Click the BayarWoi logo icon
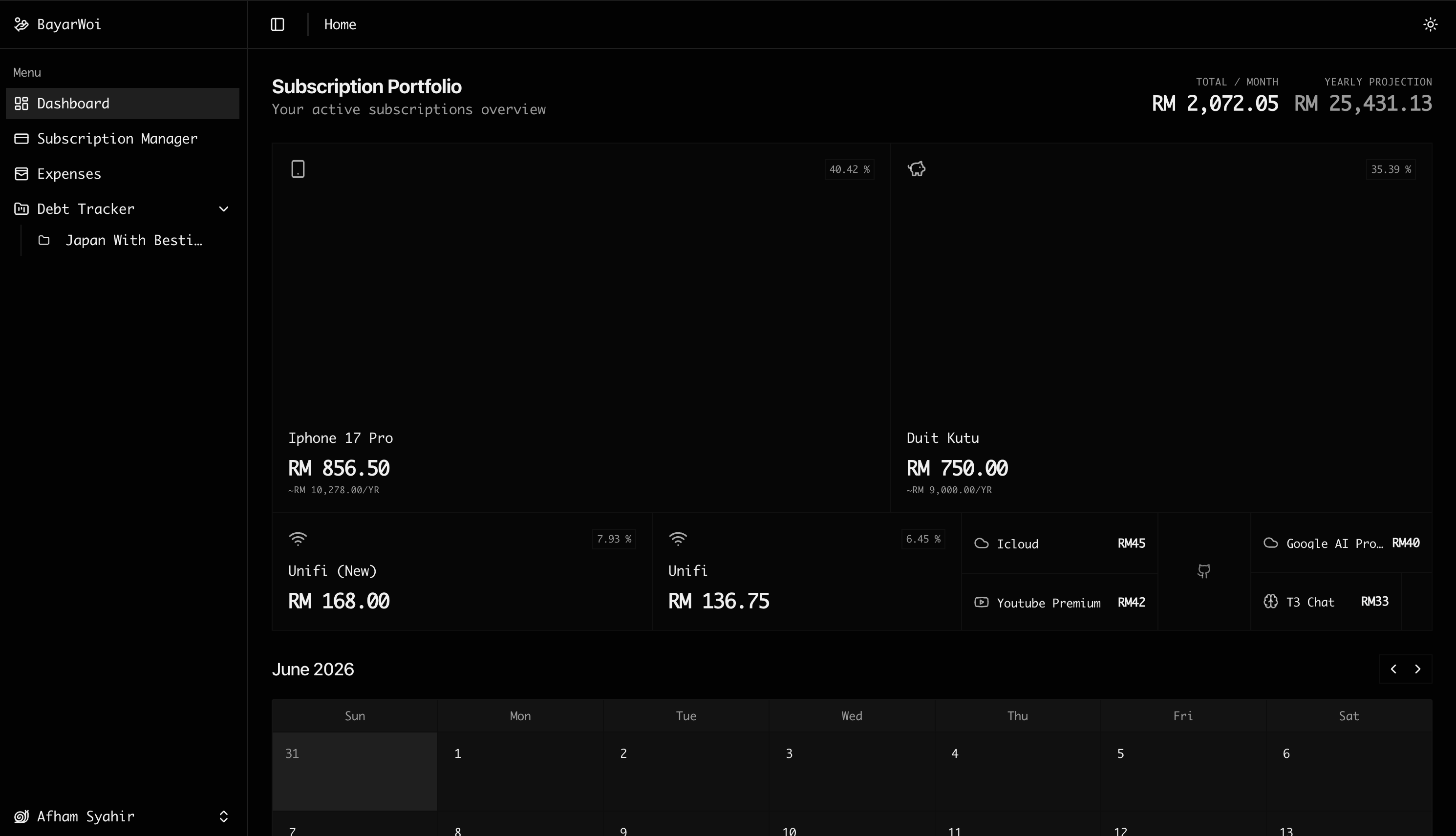This screenshot has height=836, width=1456. point(21,24)
